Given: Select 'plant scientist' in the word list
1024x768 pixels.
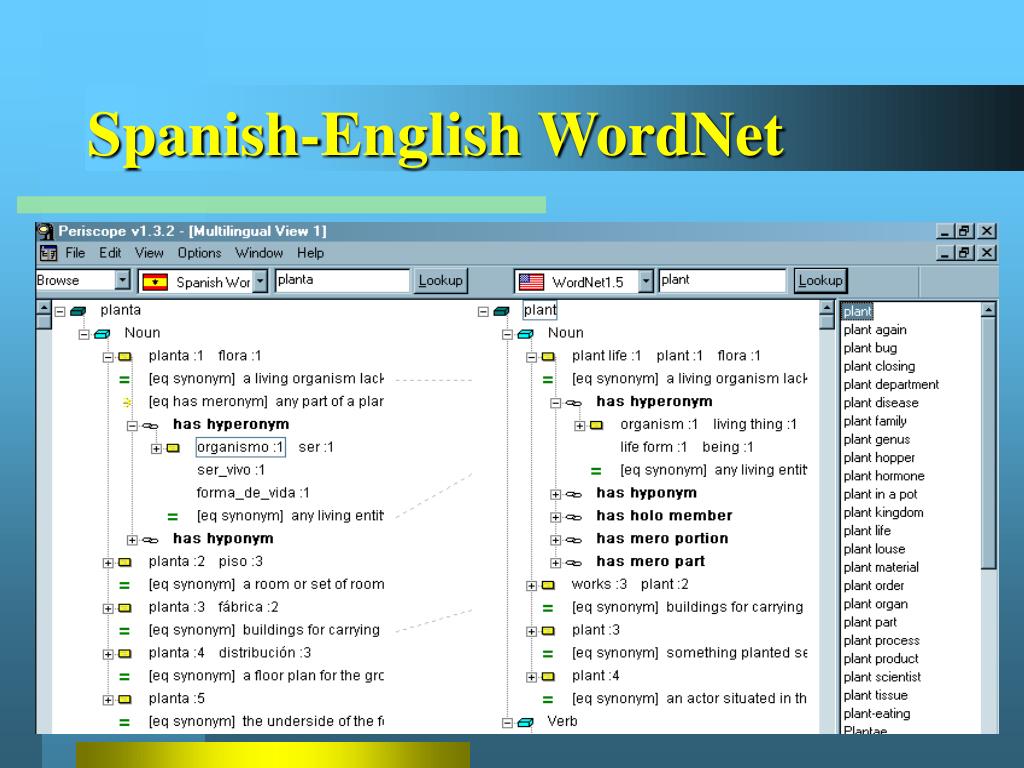Looking at the screenshot, I should pos(882,677).
